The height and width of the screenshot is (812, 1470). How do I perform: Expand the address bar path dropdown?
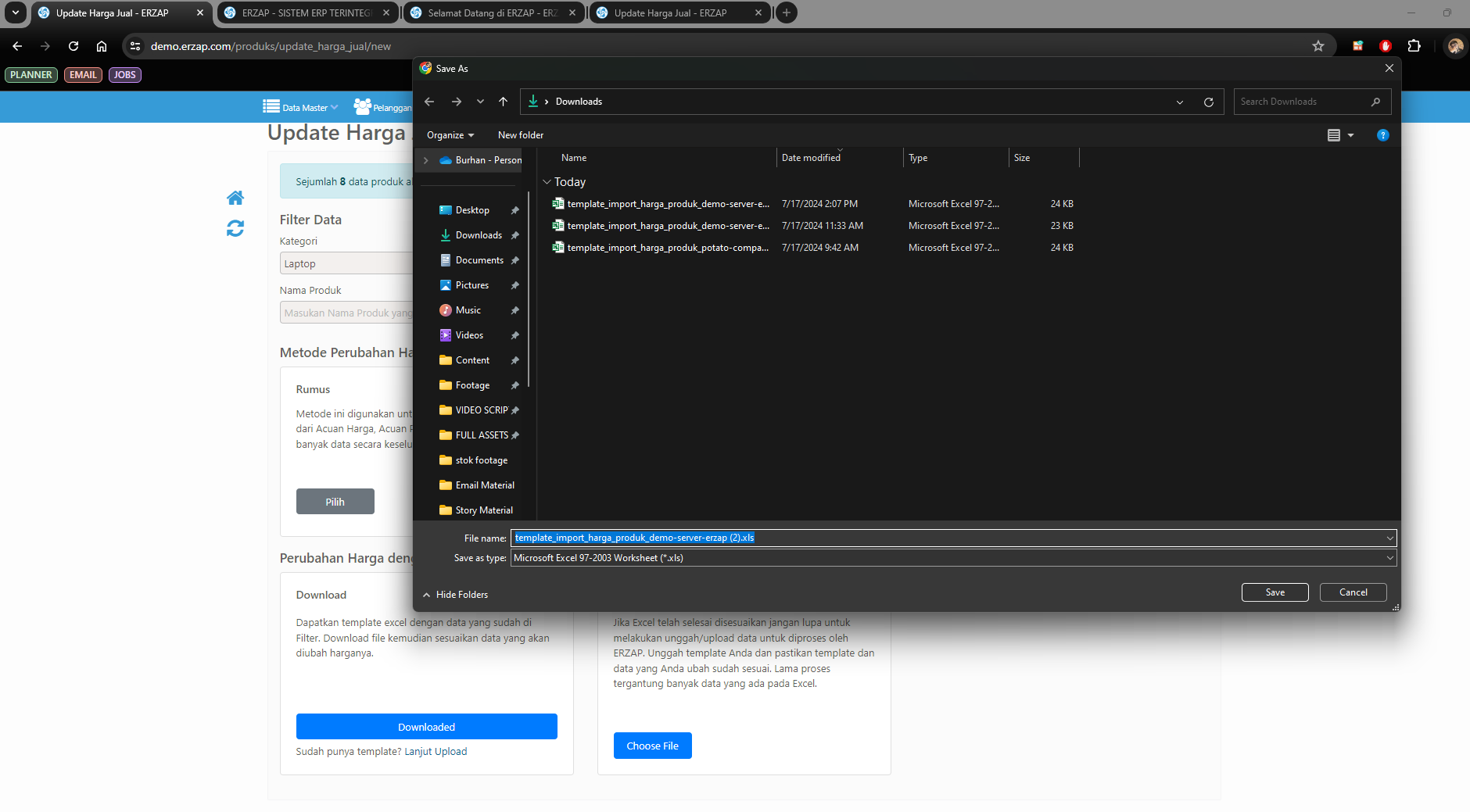(x=1180, y=102)
